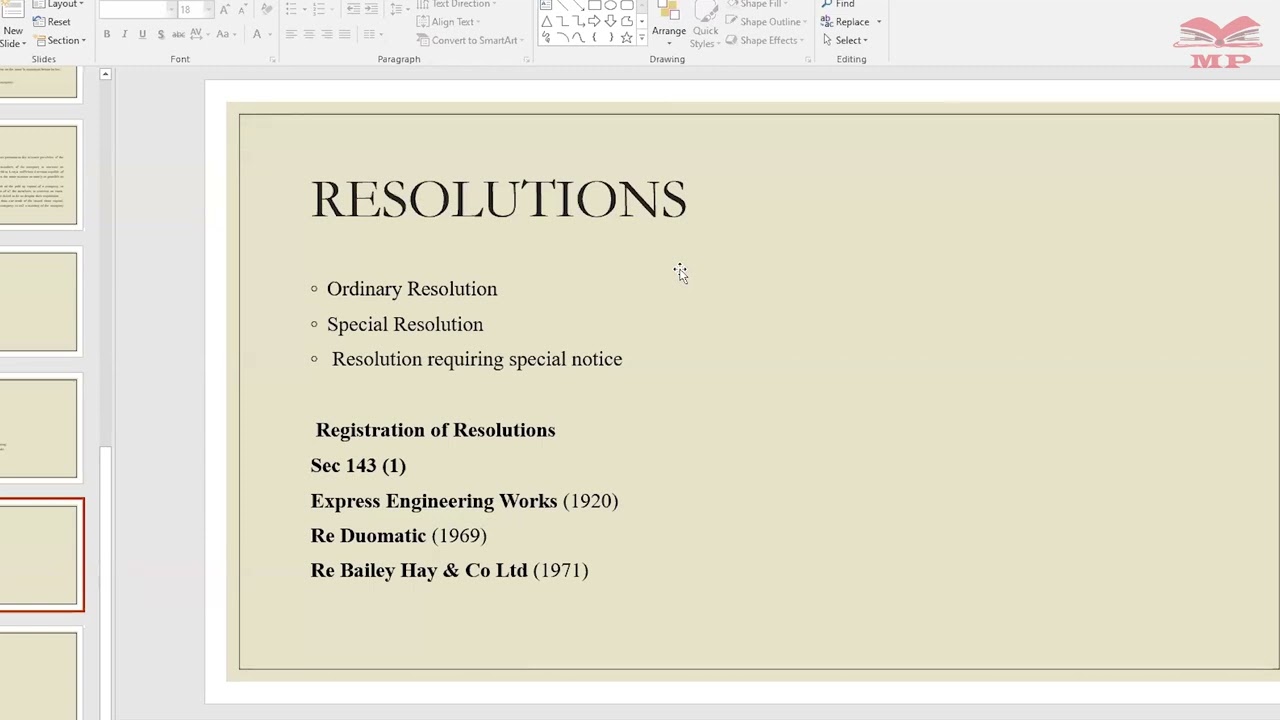Open the Replace dropdown arrow
The height and width of the screenshot is (720, 1280).
click(x=879, y=22)
